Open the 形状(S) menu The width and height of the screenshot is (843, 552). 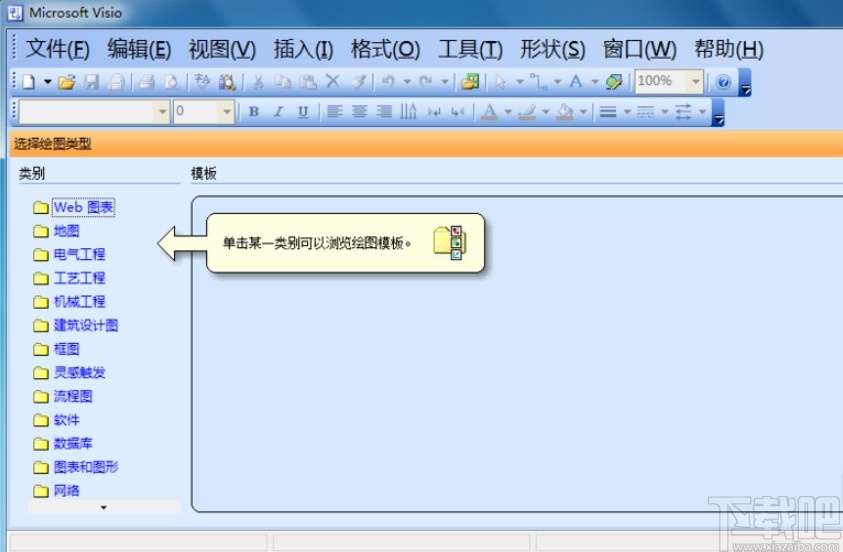[553, 49]
